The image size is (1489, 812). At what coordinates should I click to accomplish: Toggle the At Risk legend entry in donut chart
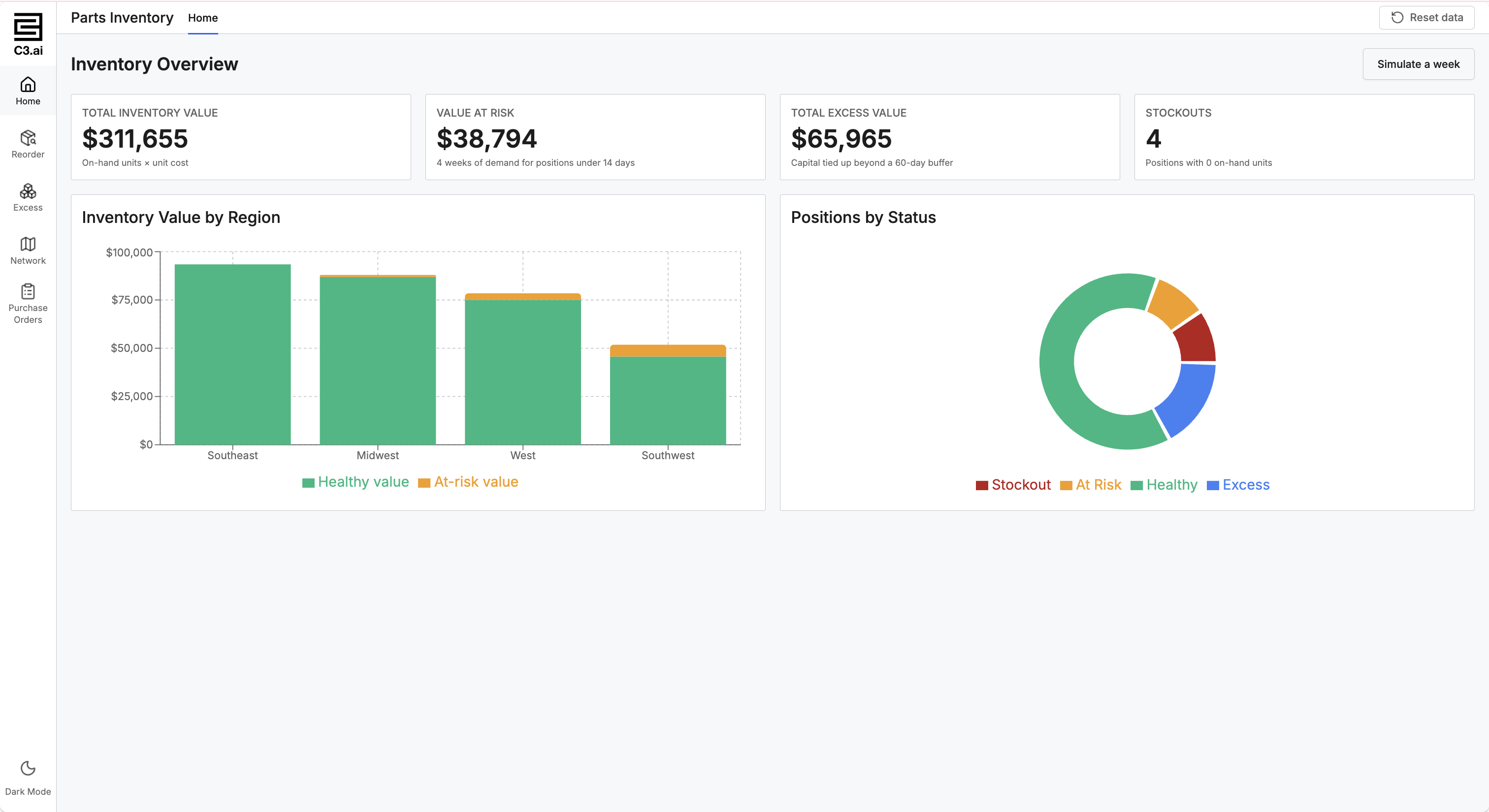point(1090,485)
